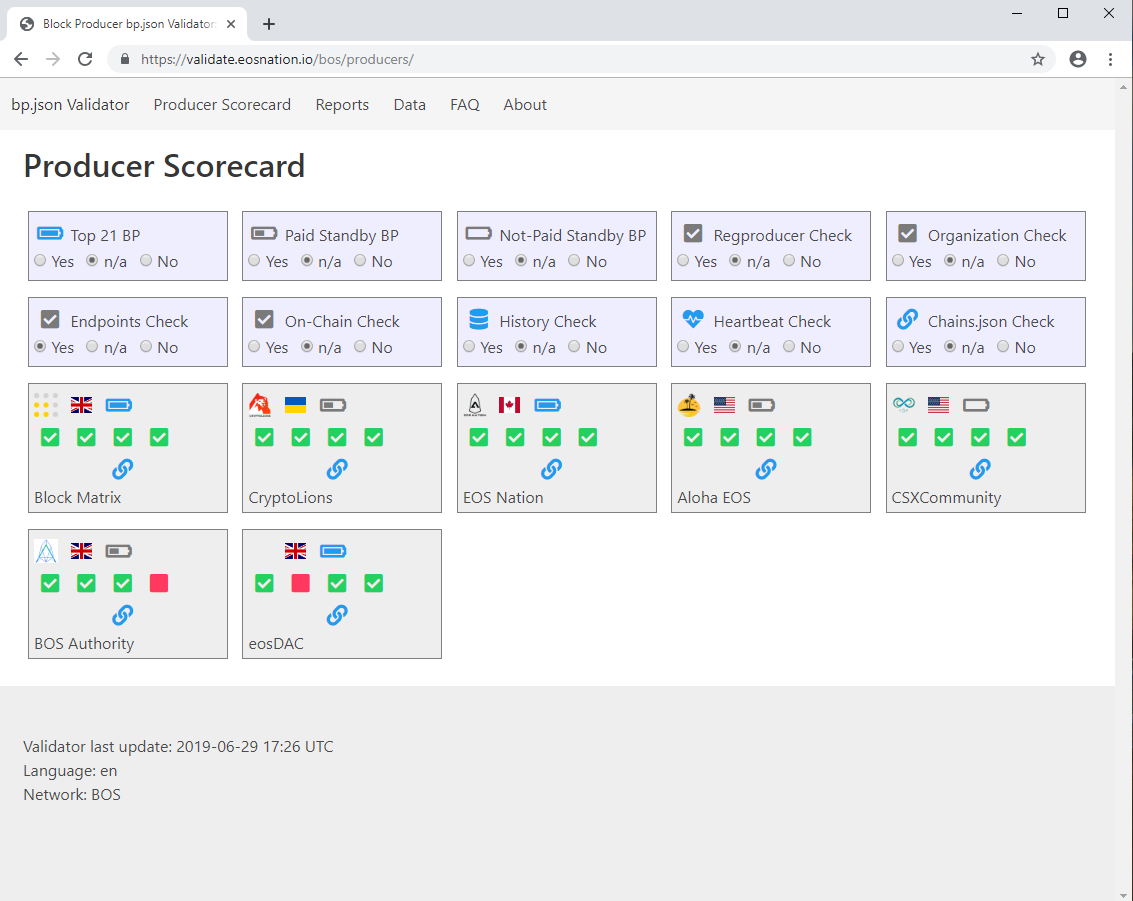Click the last green check in CSXCommunity card
The height and width of the screenshot is (901, 1133).
tap(1017, 437)
